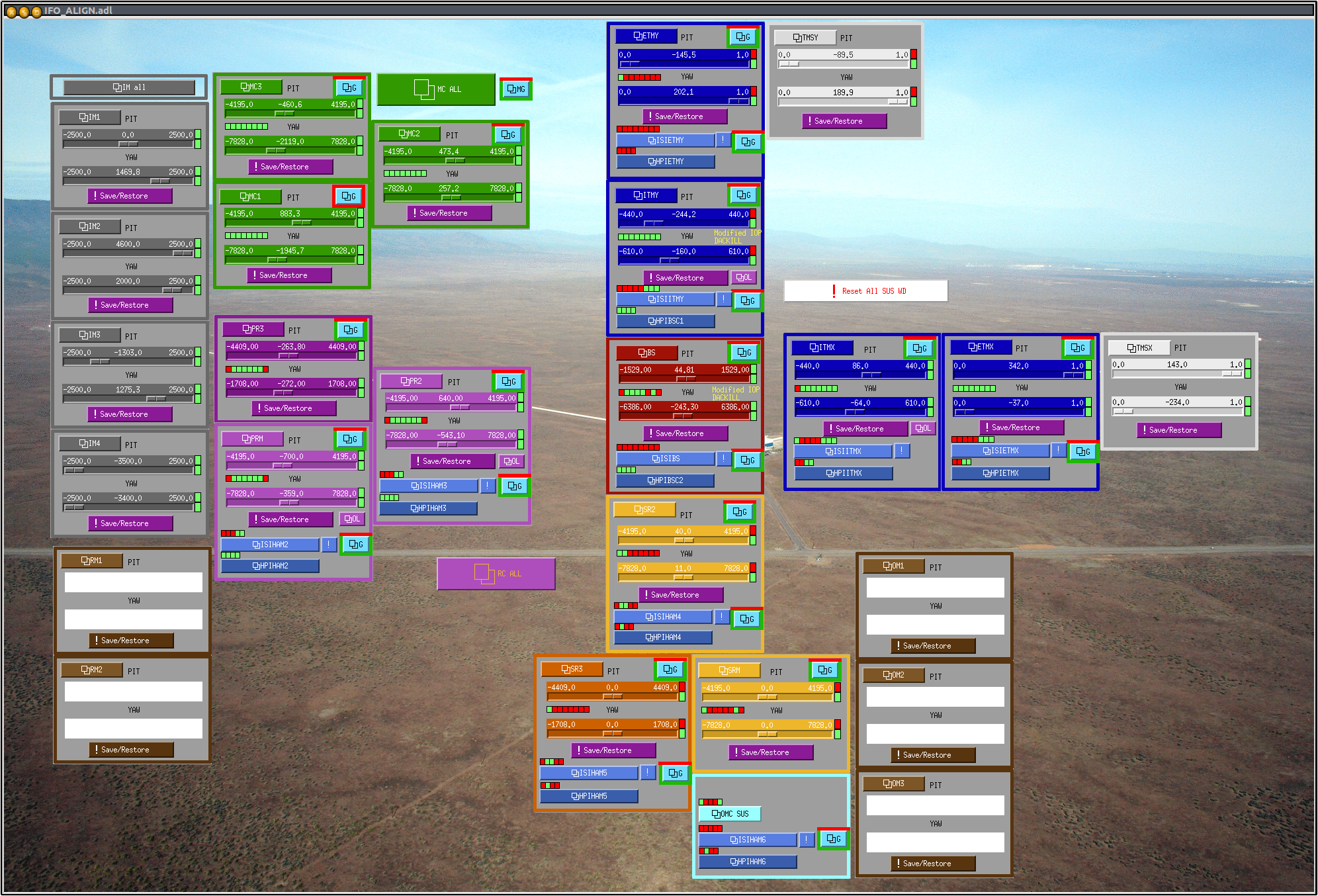
Task: Click the G button beside ISIHAM2
Action: 356,544
